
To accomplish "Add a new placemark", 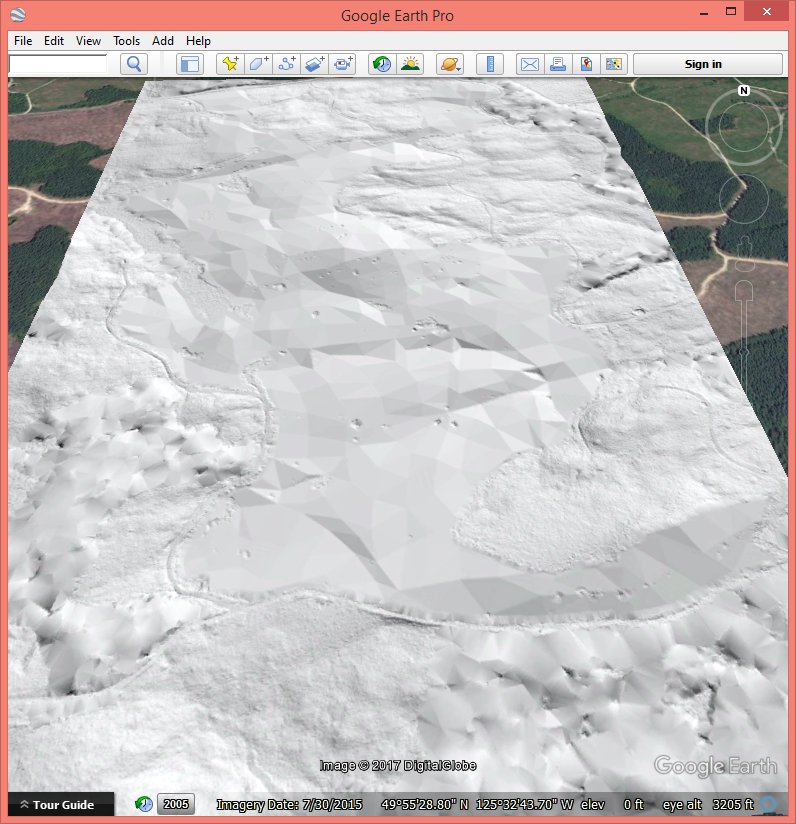I will pyautogui.click(x=230, y=64).
